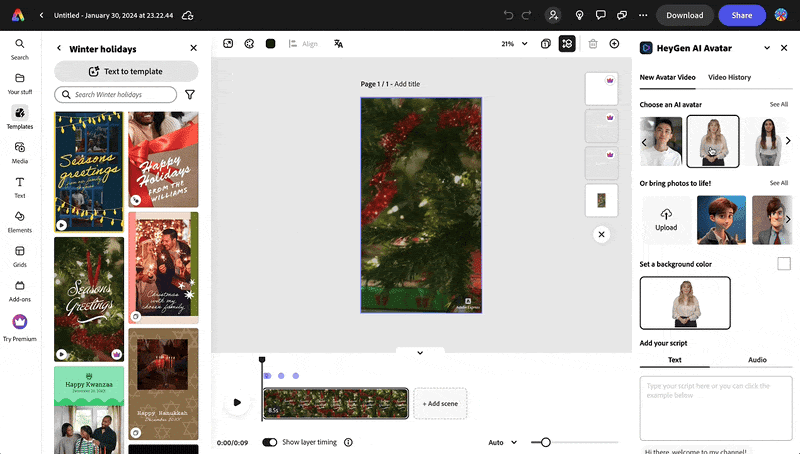Image resolution: width=800 pixels, height=454 pixels.
Task: Select the blonde woman AI avatar
Action: [713, 141]
